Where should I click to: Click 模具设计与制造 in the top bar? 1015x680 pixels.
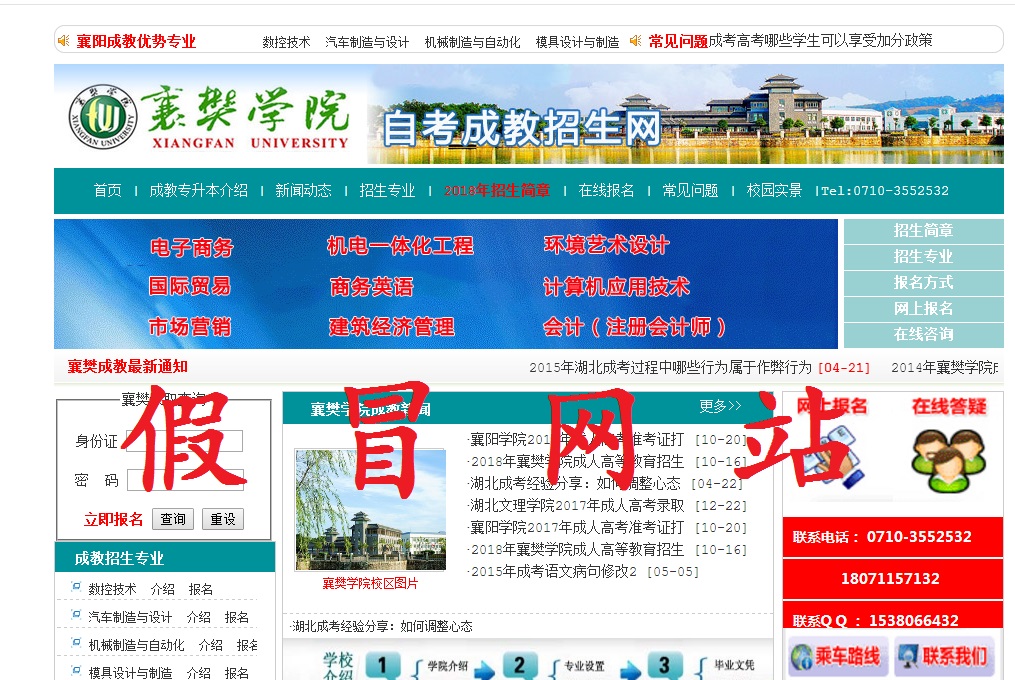(x=577, y=42)
